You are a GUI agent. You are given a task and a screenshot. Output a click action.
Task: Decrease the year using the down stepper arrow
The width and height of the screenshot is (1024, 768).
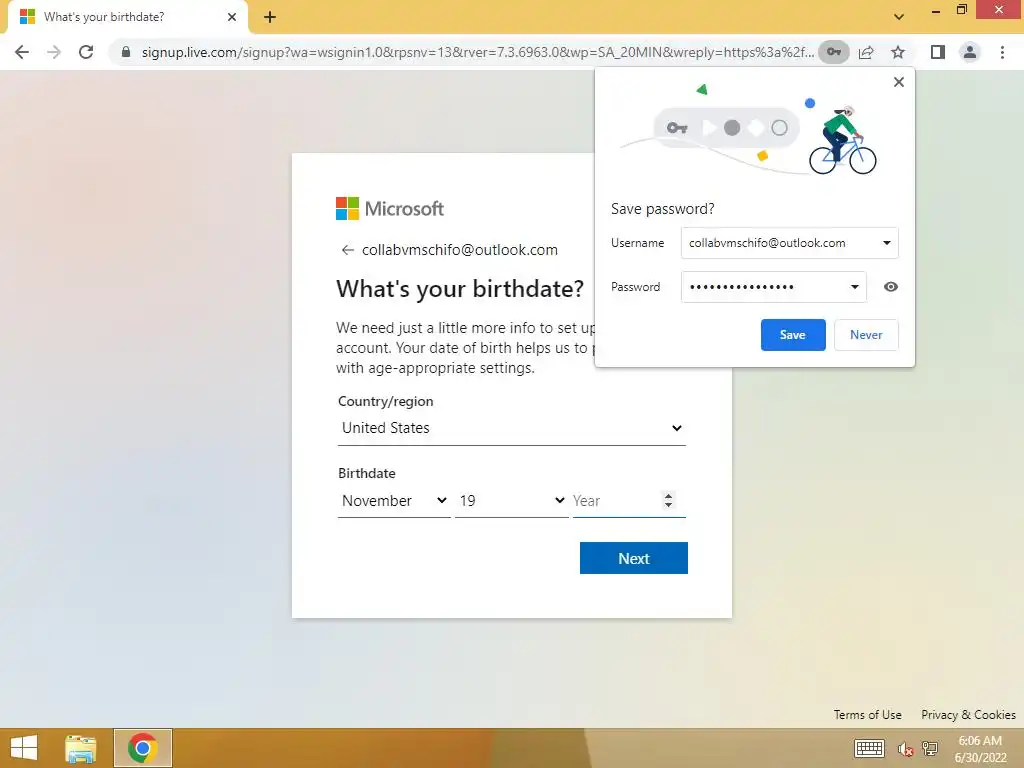click(x=668, y=505)
